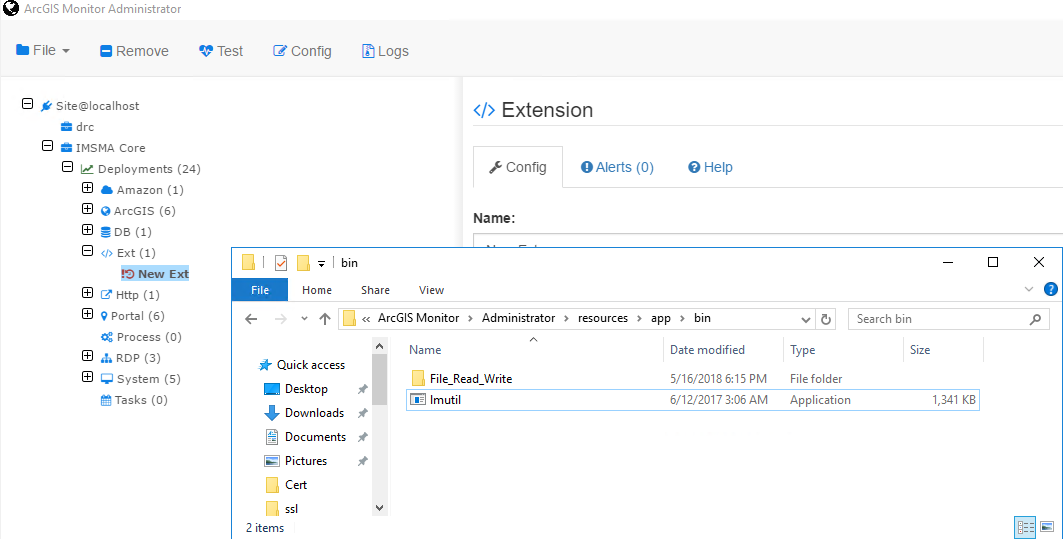The width and height of the screenshot is (1063, 539).
Task: Switch to details view layout icon
Action: click(x=1026, y=527)
